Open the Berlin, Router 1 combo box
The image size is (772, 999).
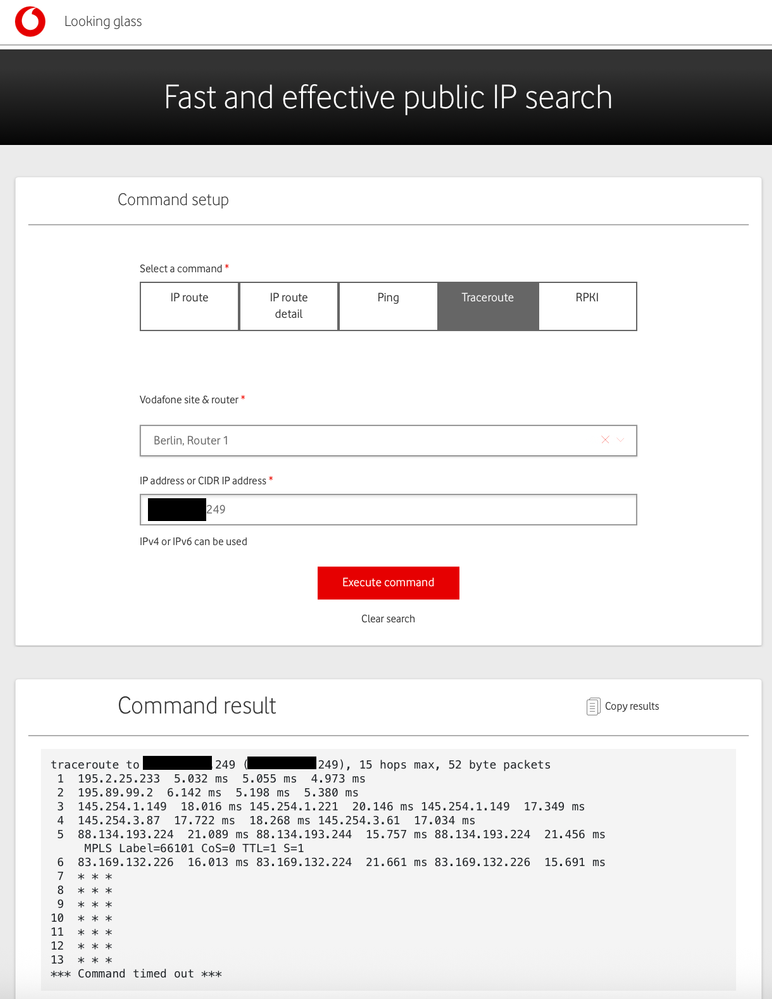tap(388, 440)
